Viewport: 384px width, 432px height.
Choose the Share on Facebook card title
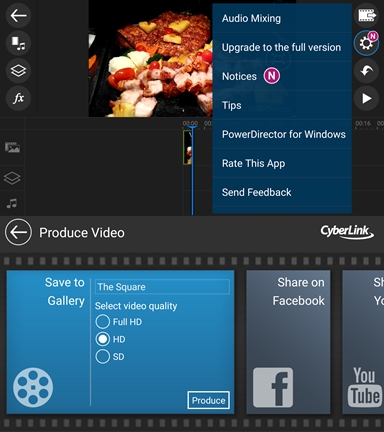tap(298, 292)
